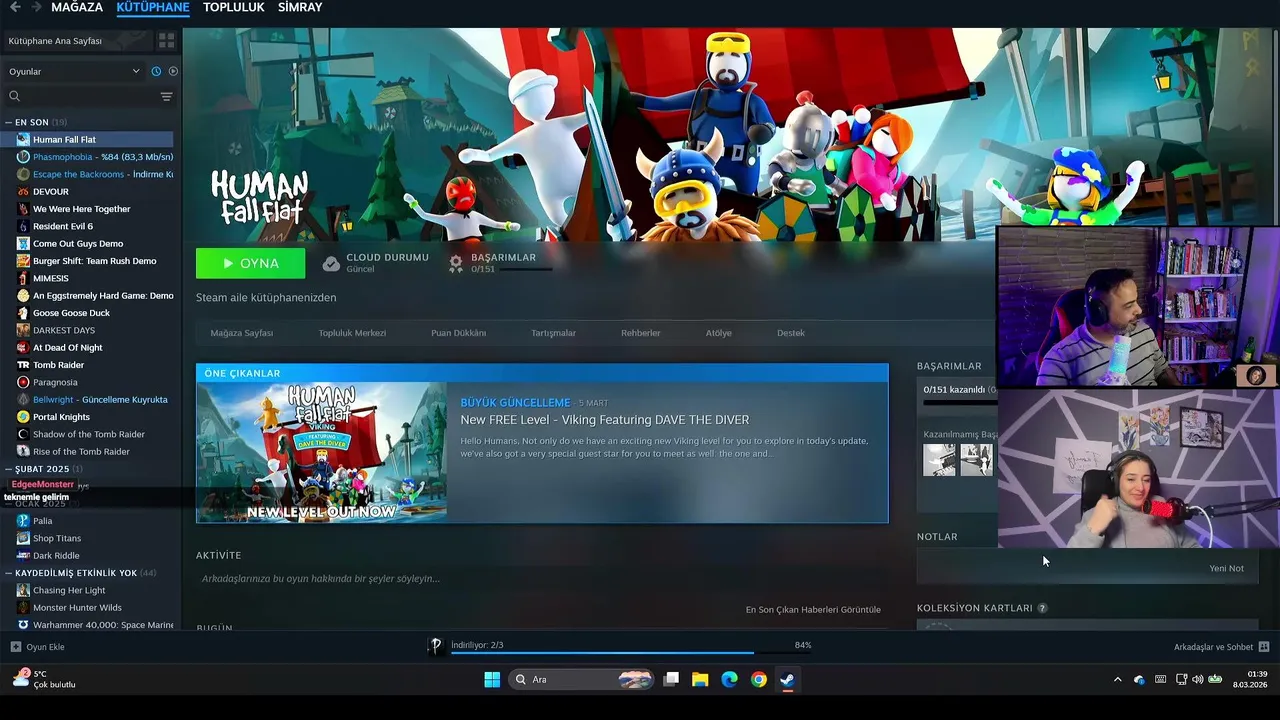Click Oyun Ekle plus icon

[x=15, y=647]
